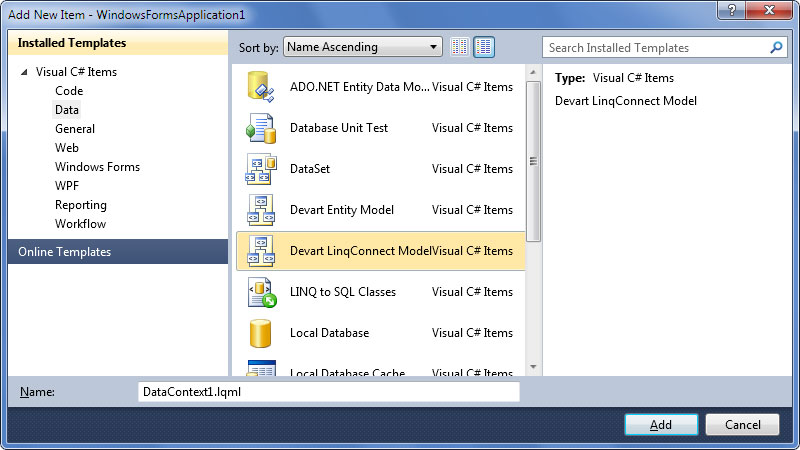Select the Local Database Cache template name
800x450 pixels.
[x=347, y=372]
